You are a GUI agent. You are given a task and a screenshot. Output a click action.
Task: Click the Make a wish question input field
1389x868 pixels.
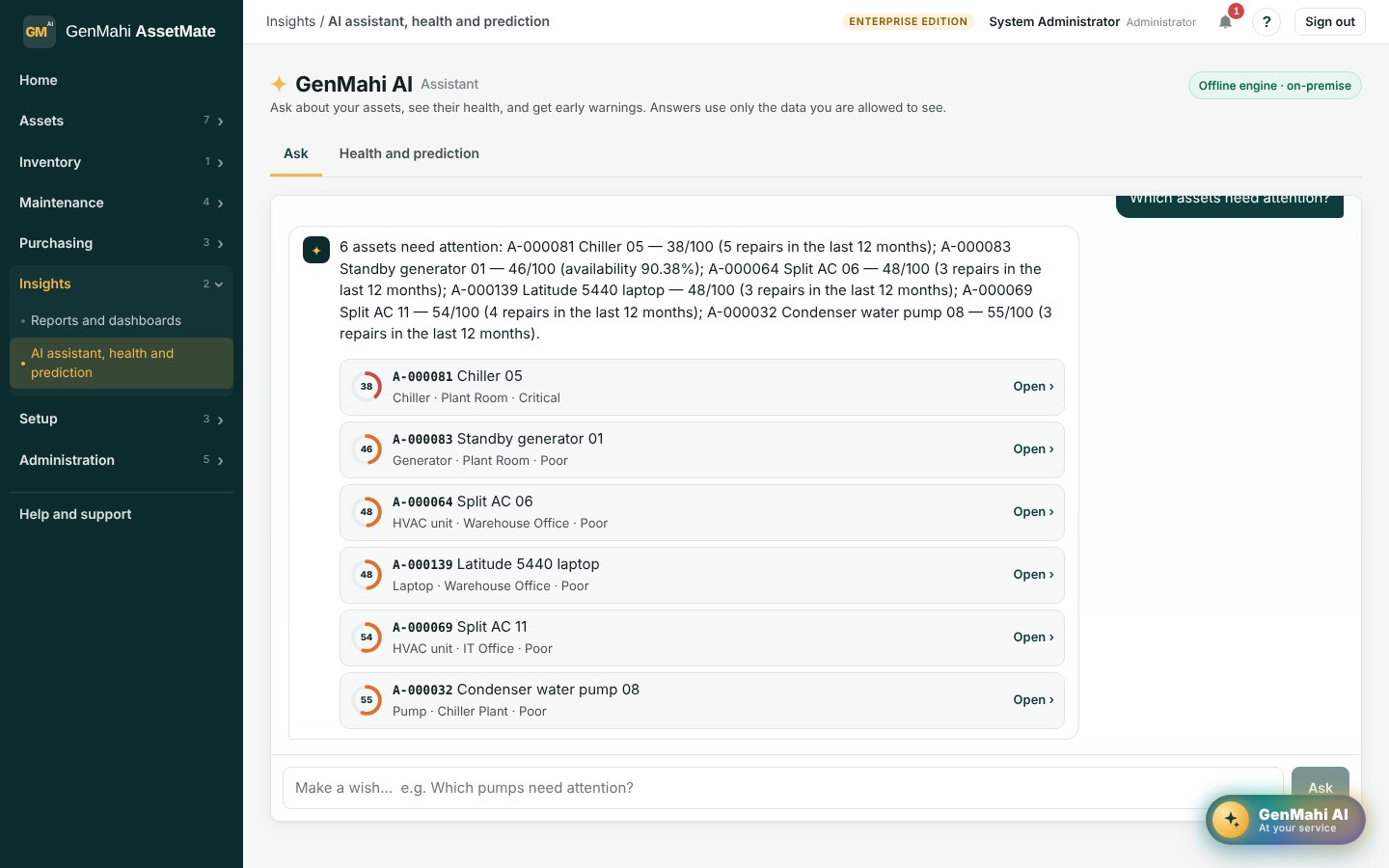tap(782, 788)
